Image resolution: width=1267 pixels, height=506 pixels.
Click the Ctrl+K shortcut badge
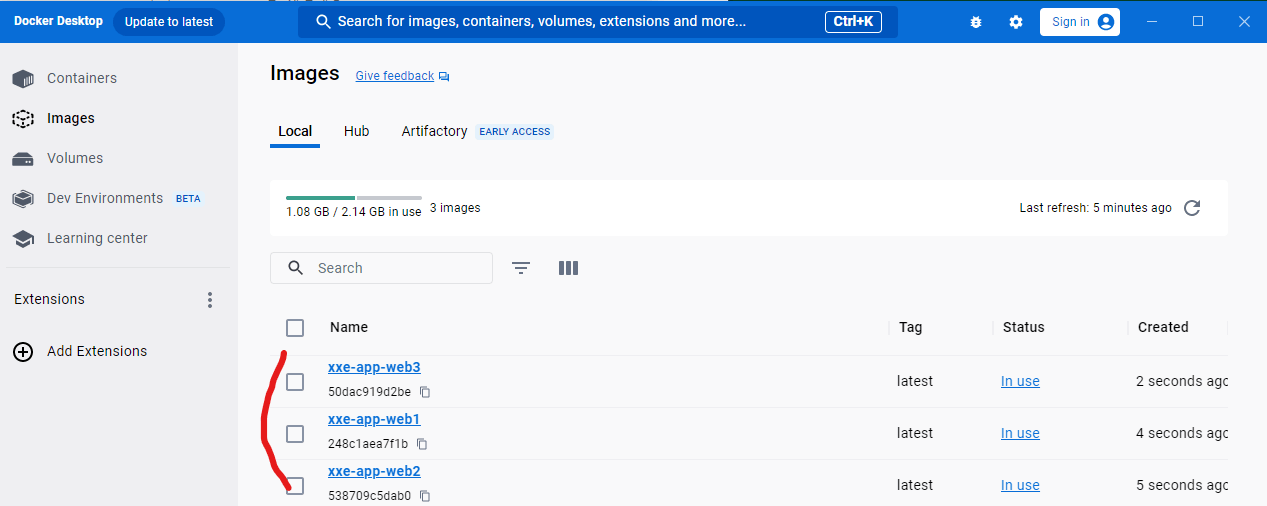853,21
